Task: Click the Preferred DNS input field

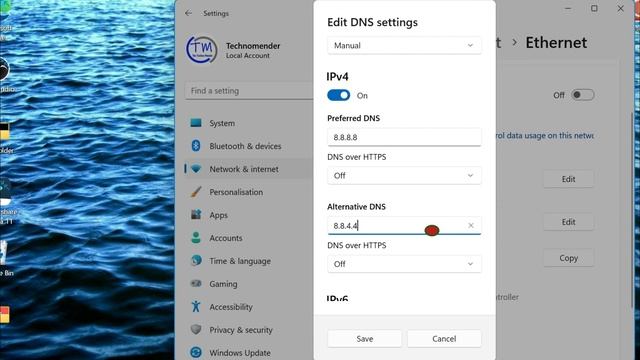Action: [x=404, y=137]
